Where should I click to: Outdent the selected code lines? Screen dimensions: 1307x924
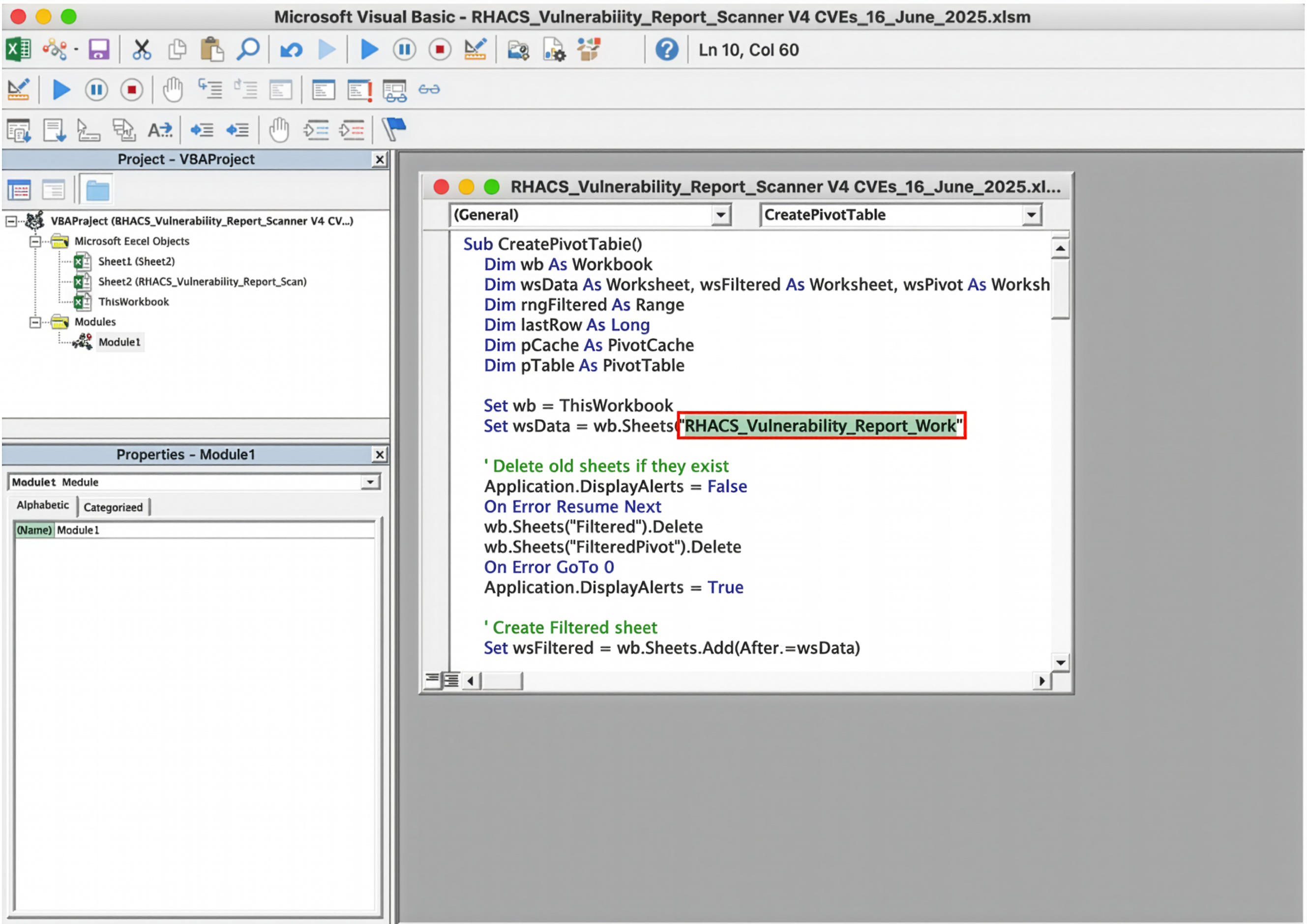click(x=238, y=130)
